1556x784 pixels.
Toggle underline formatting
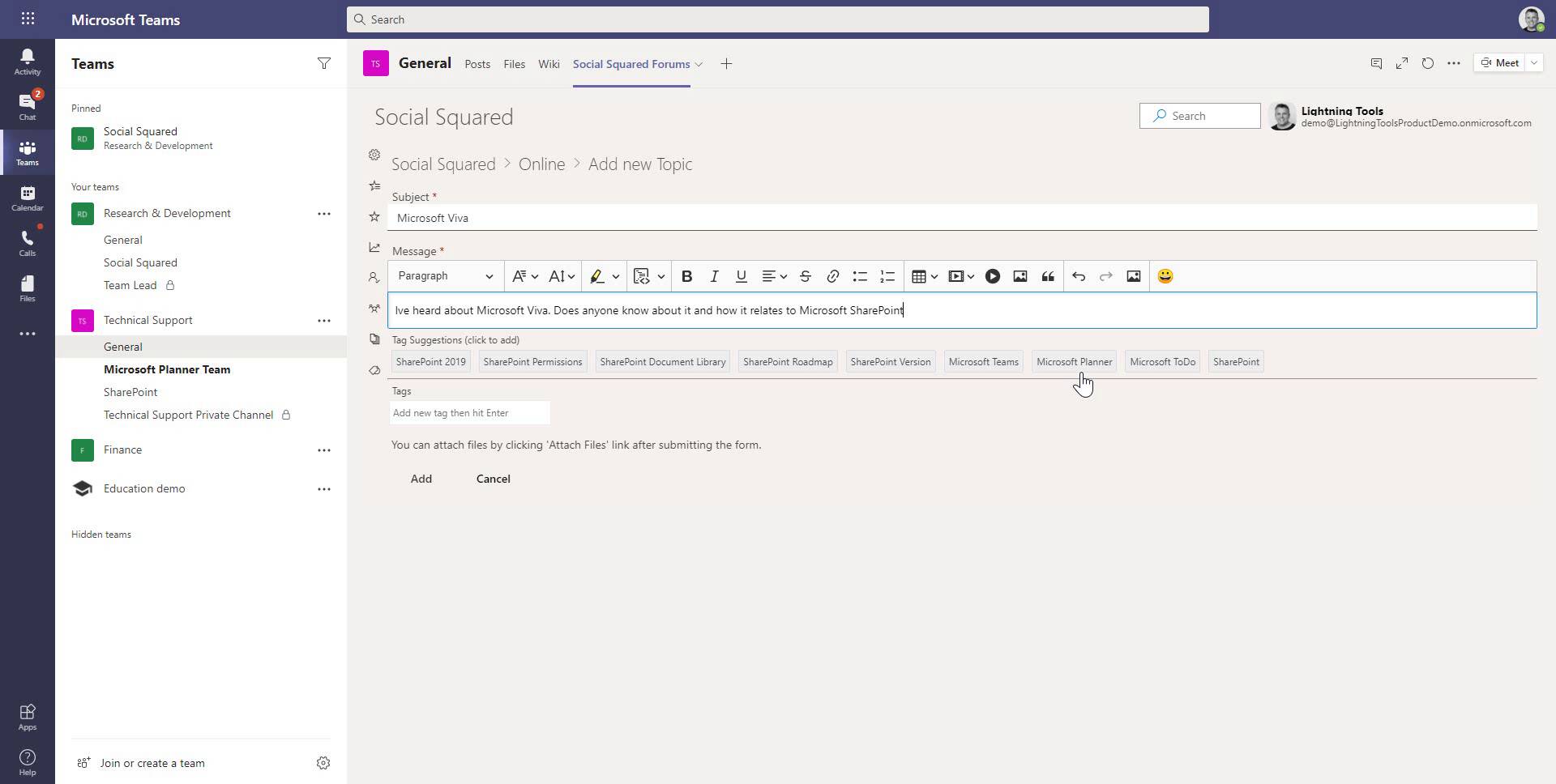(741, 276)
